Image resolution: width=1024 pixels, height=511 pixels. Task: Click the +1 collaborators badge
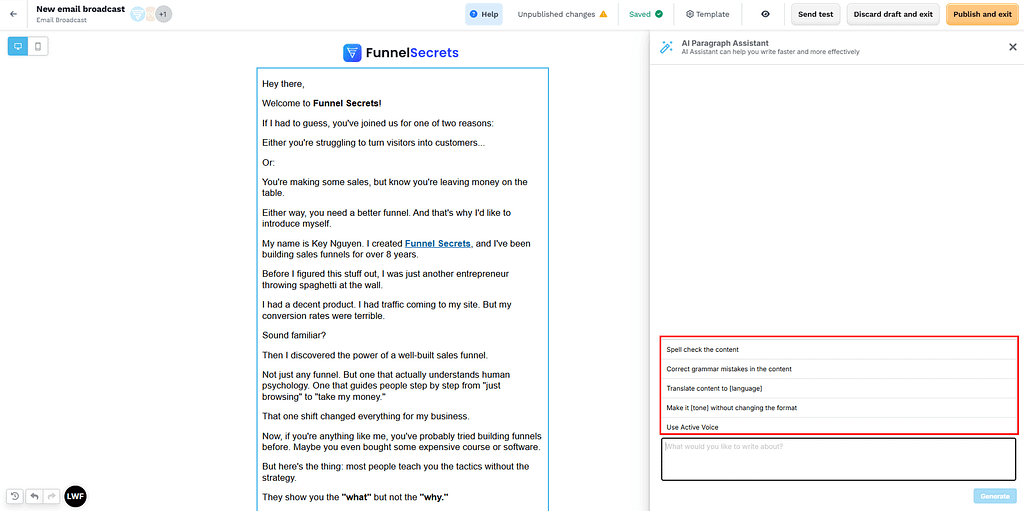[x=163, y=14]
